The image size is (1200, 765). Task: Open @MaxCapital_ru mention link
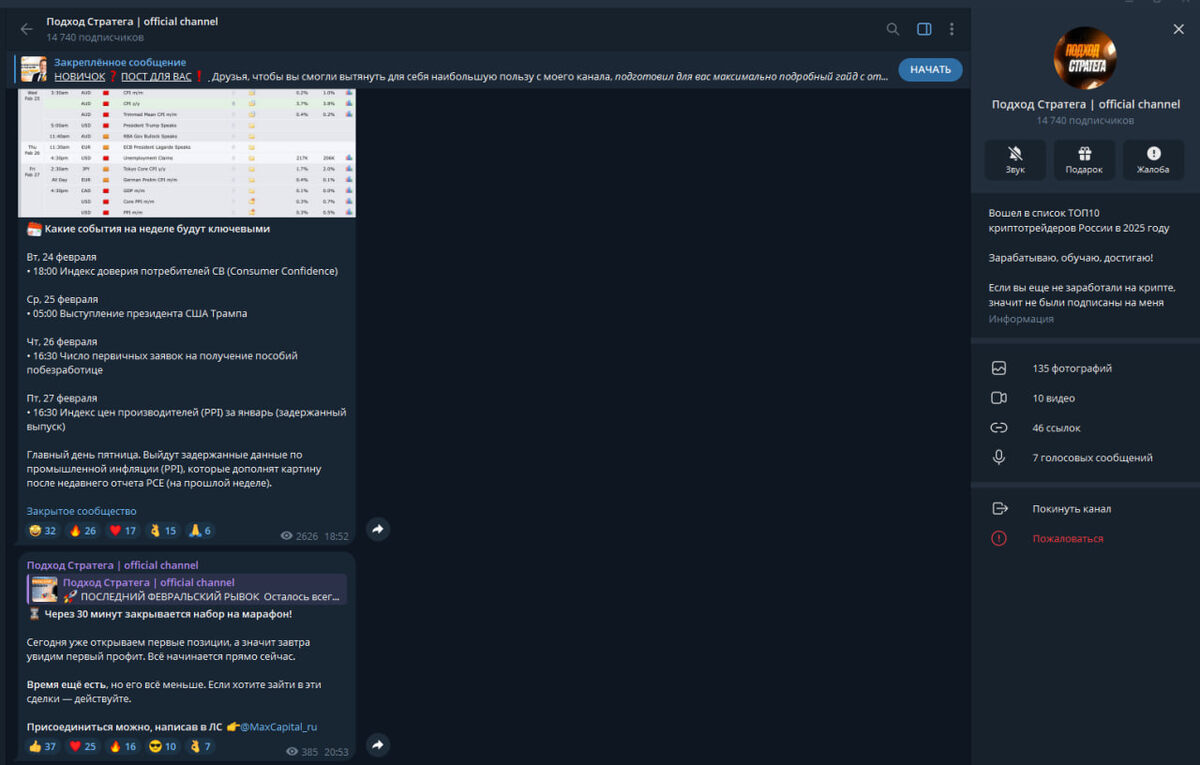(278, 727)
